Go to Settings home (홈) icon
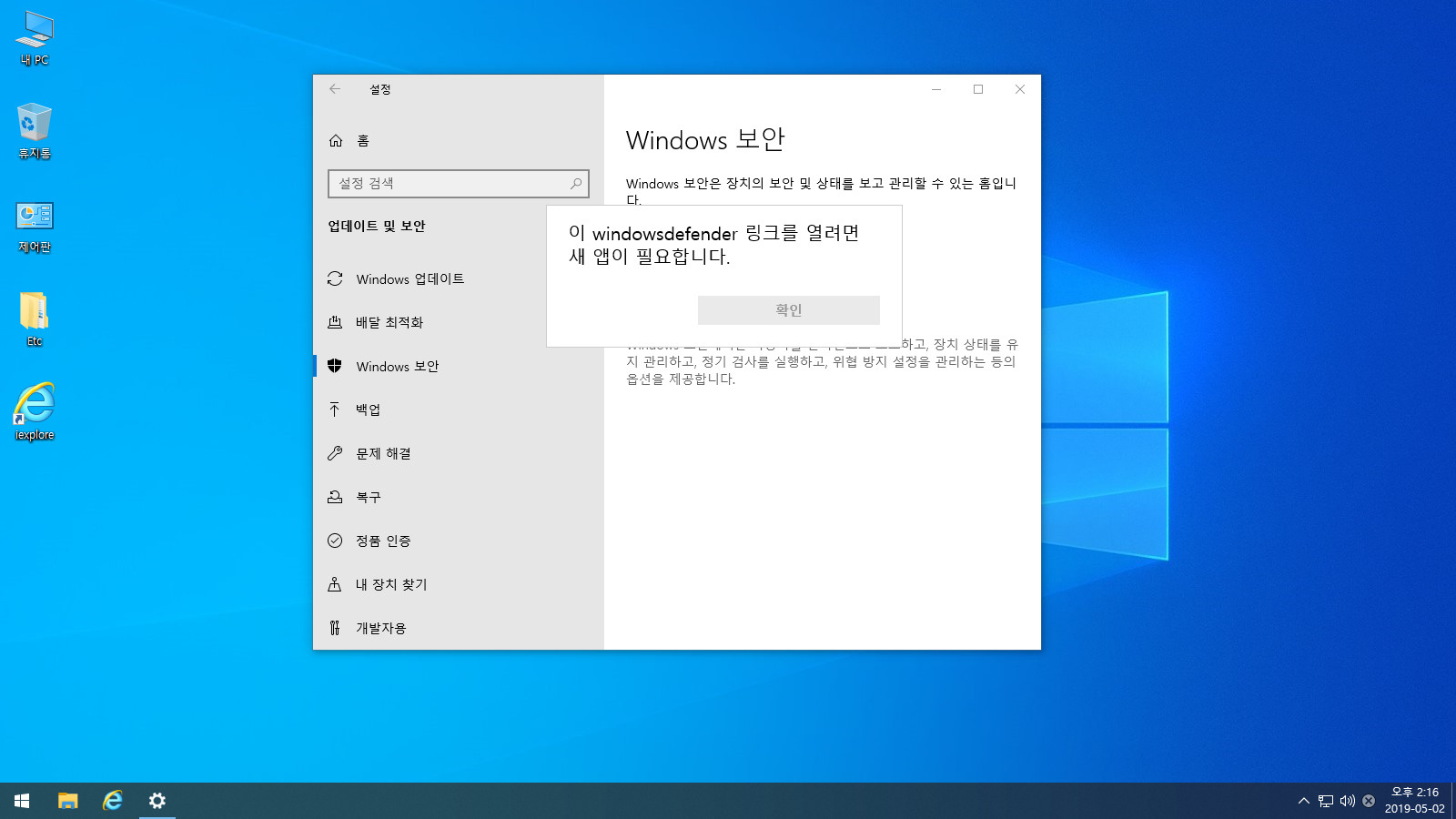 coord(336,140)
